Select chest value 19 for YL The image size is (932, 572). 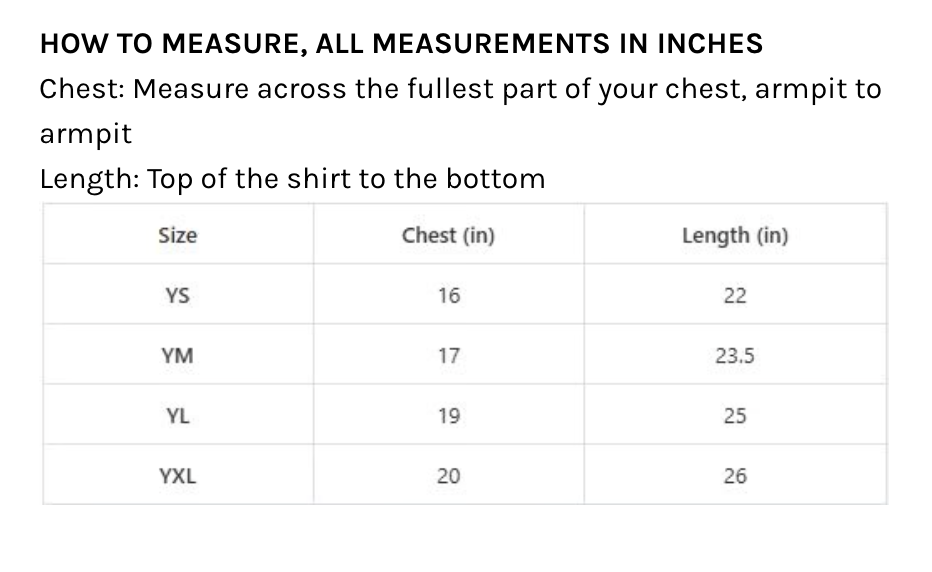point(448,416)
